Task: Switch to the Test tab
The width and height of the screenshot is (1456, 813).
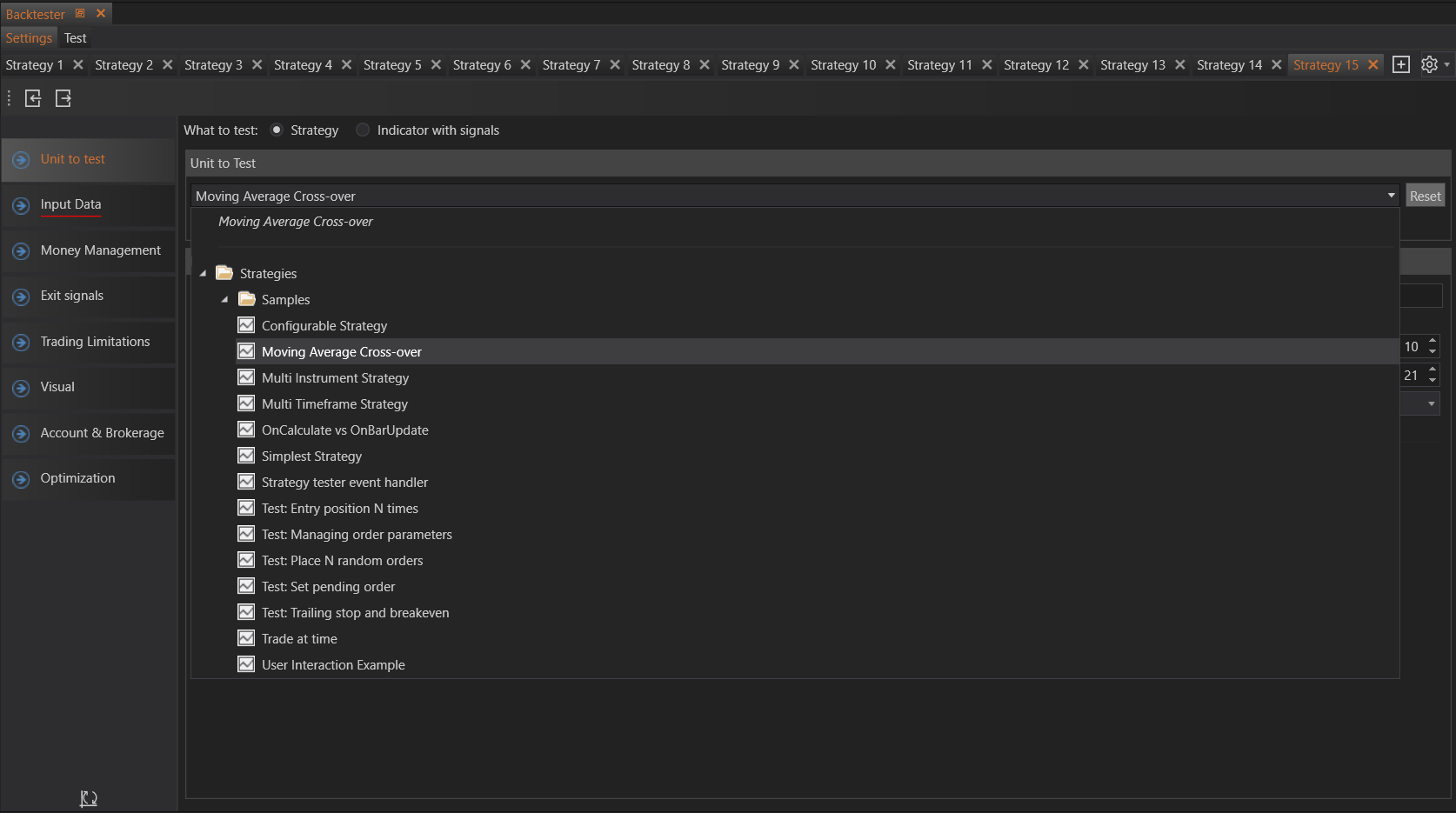Action: [x=76, y=38]
